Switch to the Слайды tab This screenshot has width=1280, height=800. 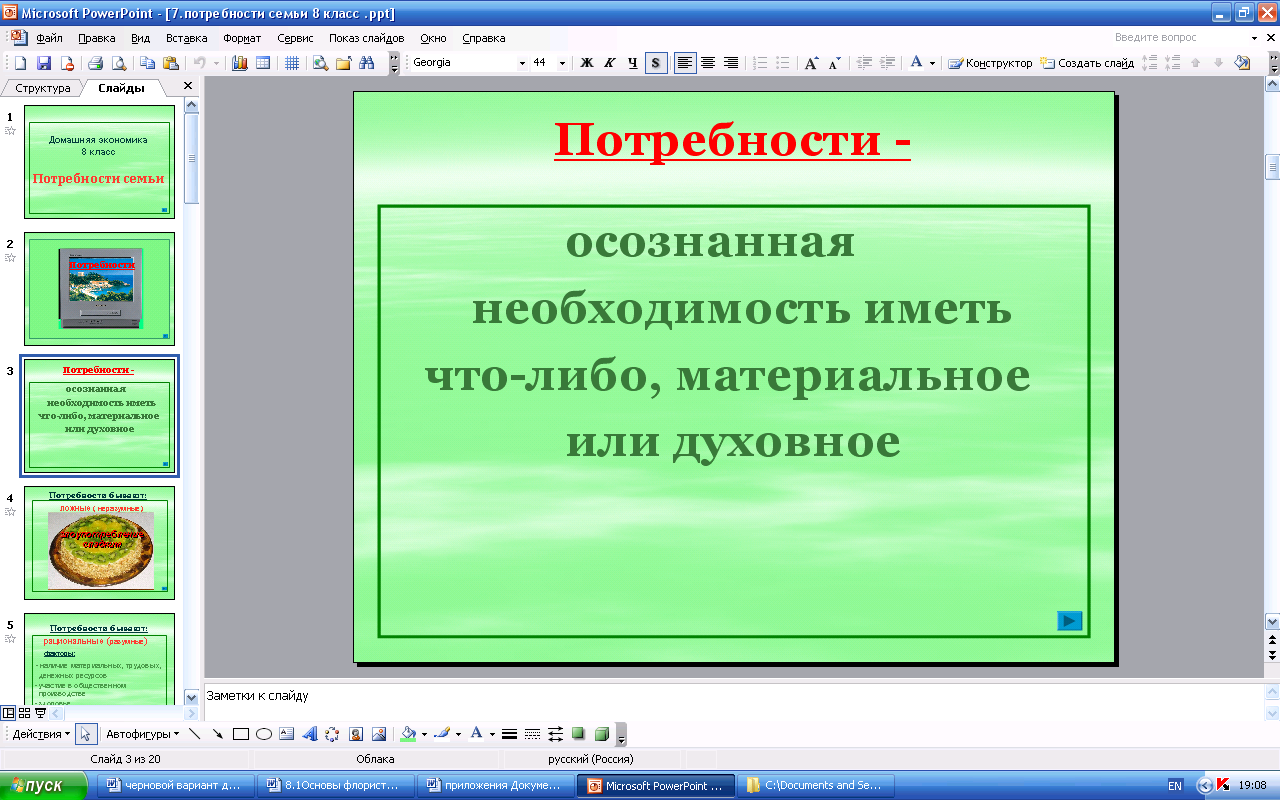[x=121, y=88]
